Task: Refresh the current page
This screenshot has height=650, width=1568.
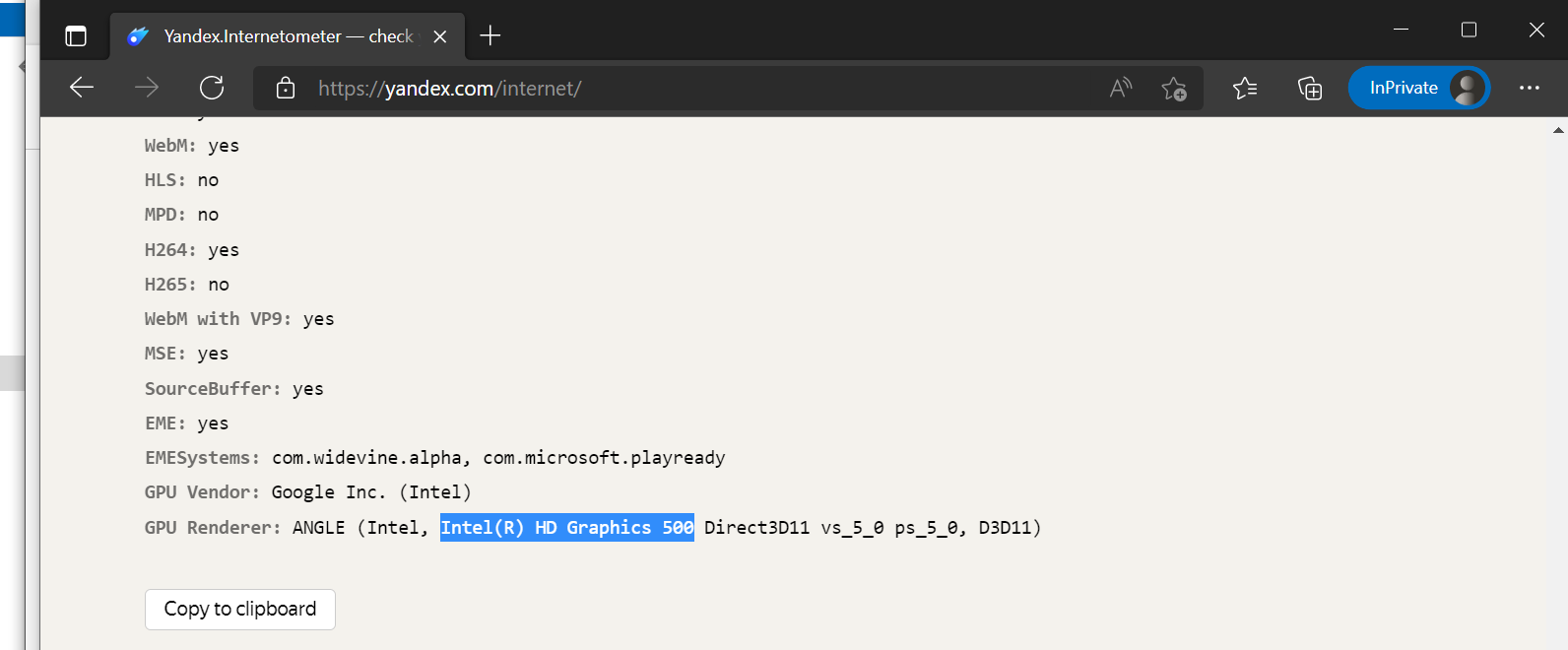Action: (212, 88)
